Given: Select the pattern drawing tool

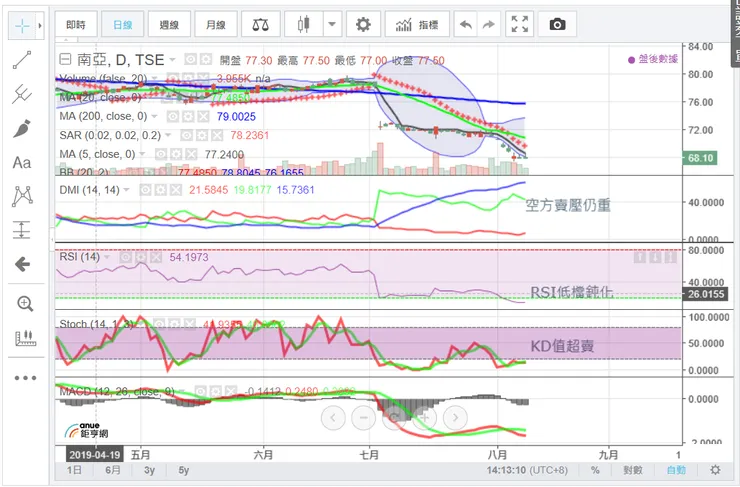Looking at the screenshot, I should click(22, 196).
